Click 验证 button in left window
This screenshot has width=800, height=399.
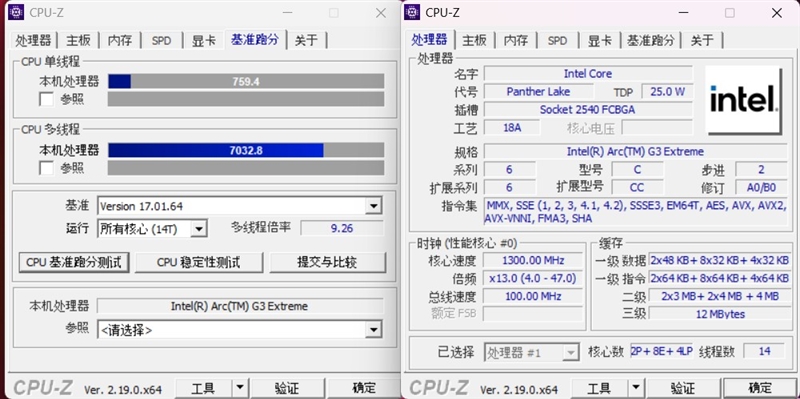click(x=287, y=388)
